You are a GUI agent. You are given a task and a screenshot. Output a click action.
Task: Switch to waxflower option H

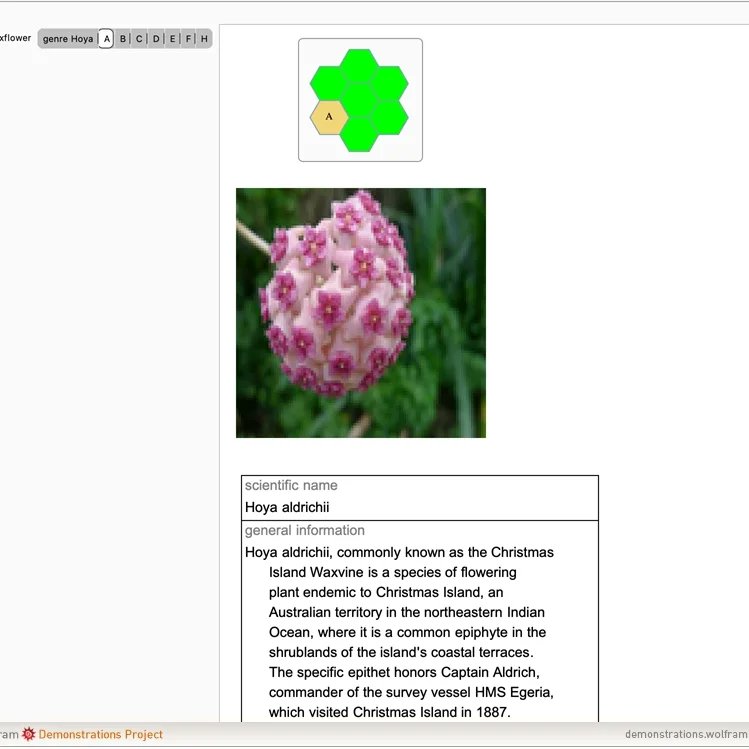(204, 39)
